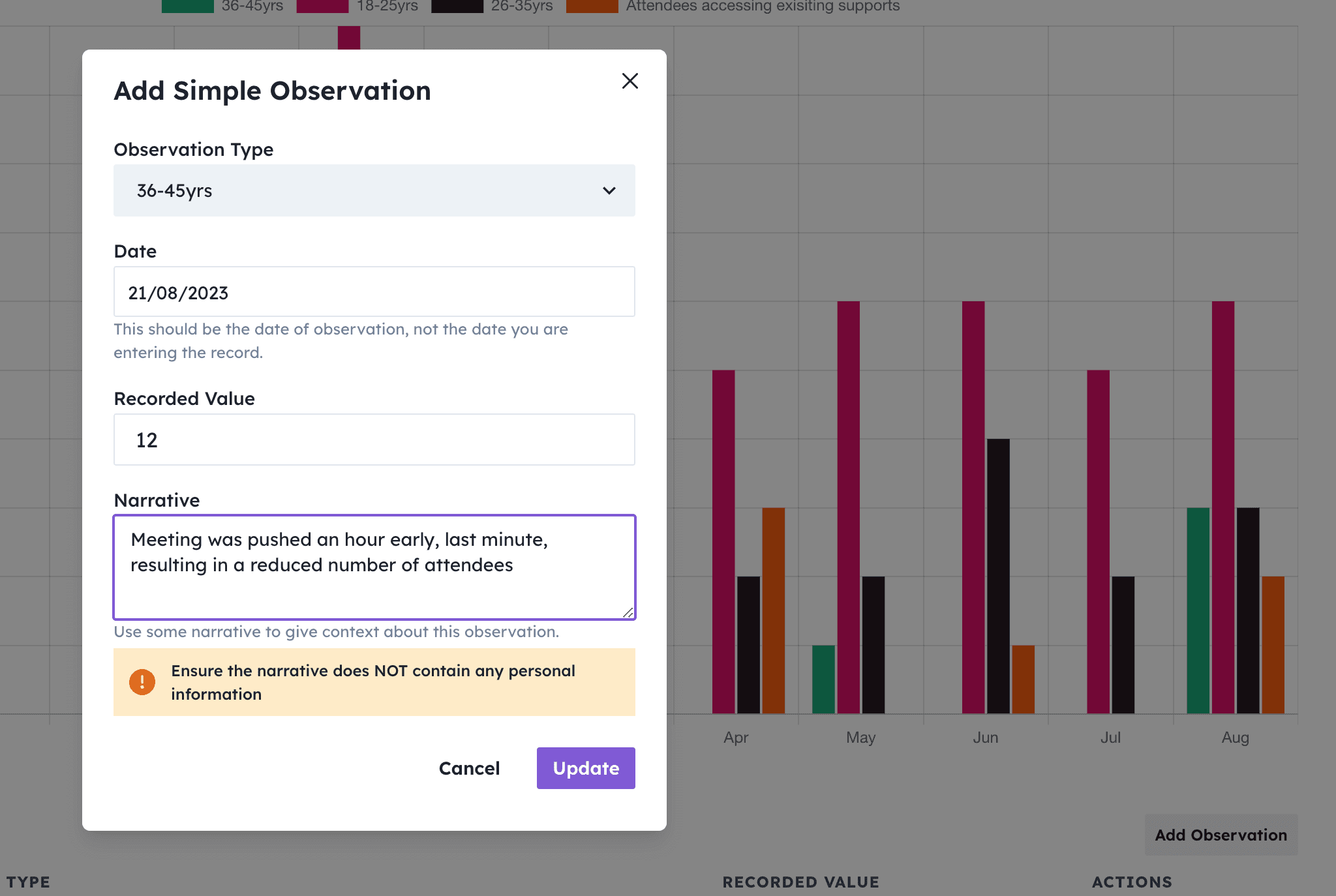Click the black June bar in chart
This screenshot has width=1336, height=896.
point(998,575)
